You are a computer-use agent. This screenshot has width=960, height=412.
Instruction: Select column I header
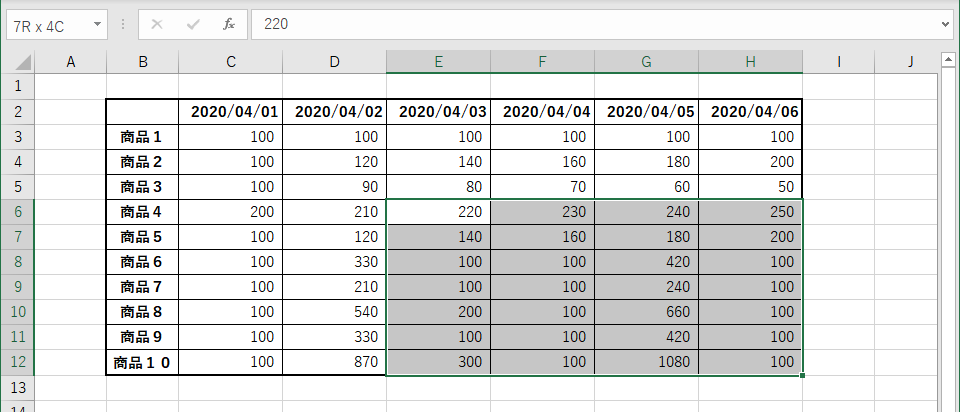839,62
